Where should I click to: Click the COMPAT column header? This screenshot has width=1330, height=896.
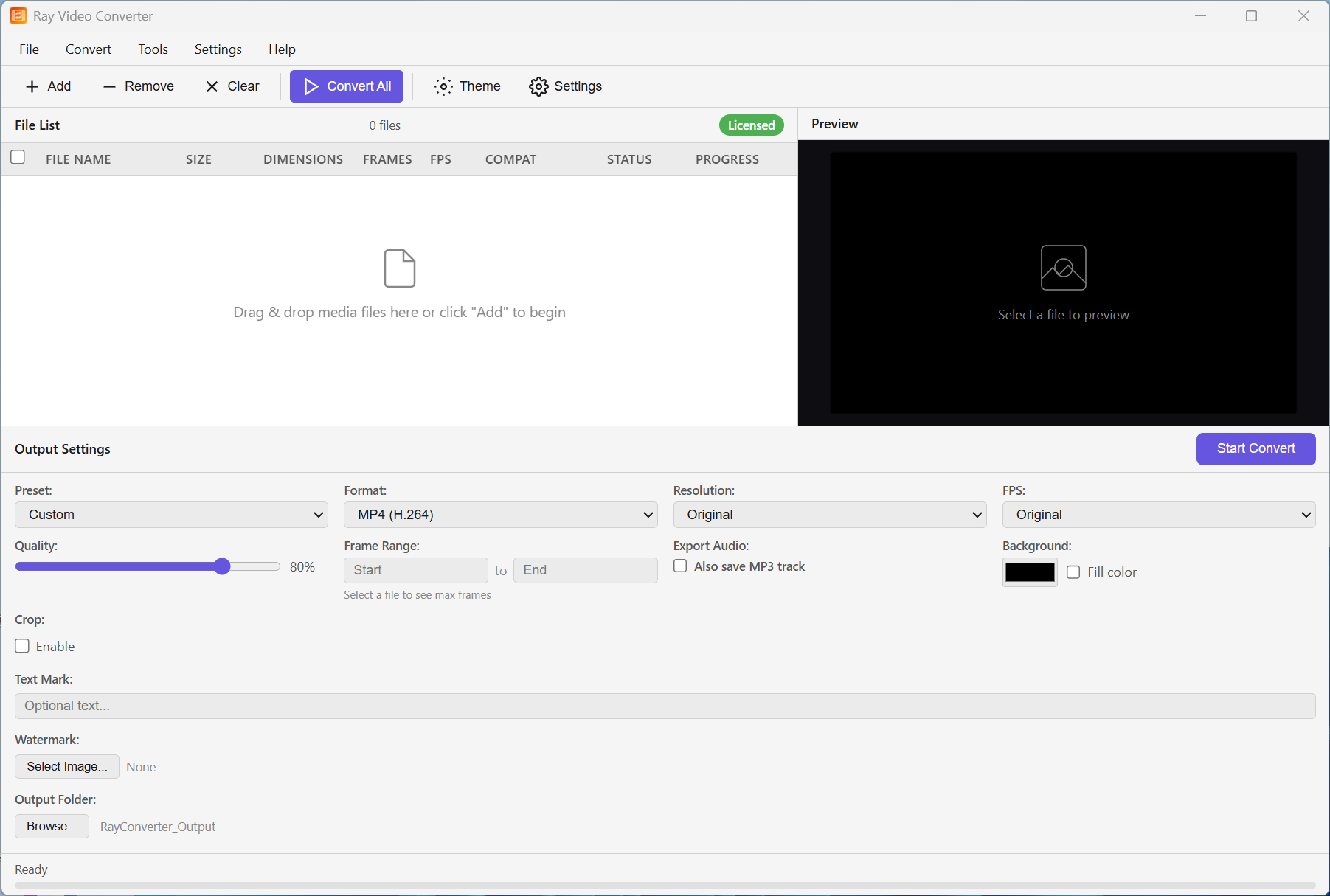[510, 159]
